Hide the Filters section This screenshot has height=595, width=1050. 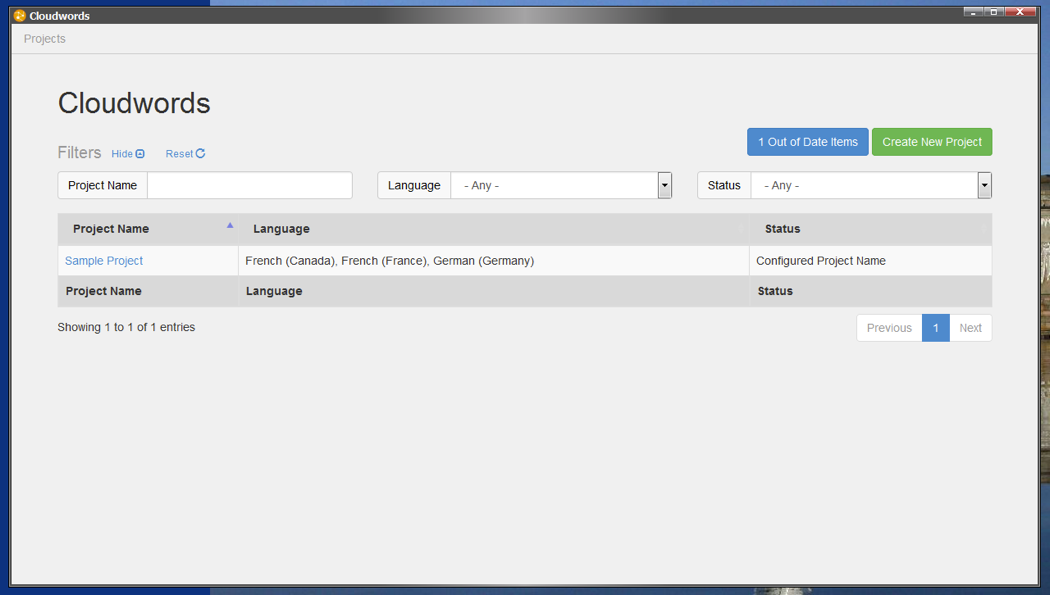tap(128, 154)
